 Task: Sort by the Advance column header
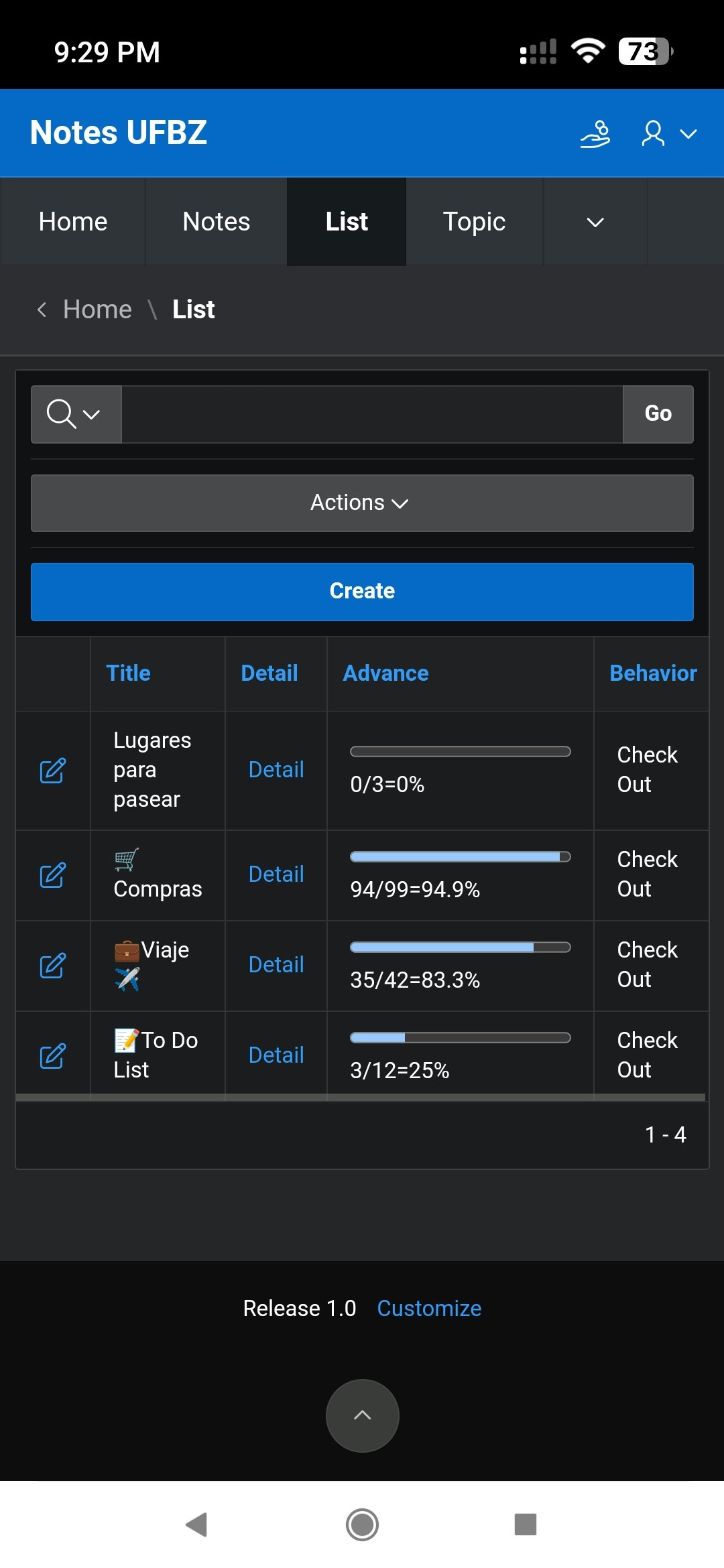[385, 673]
